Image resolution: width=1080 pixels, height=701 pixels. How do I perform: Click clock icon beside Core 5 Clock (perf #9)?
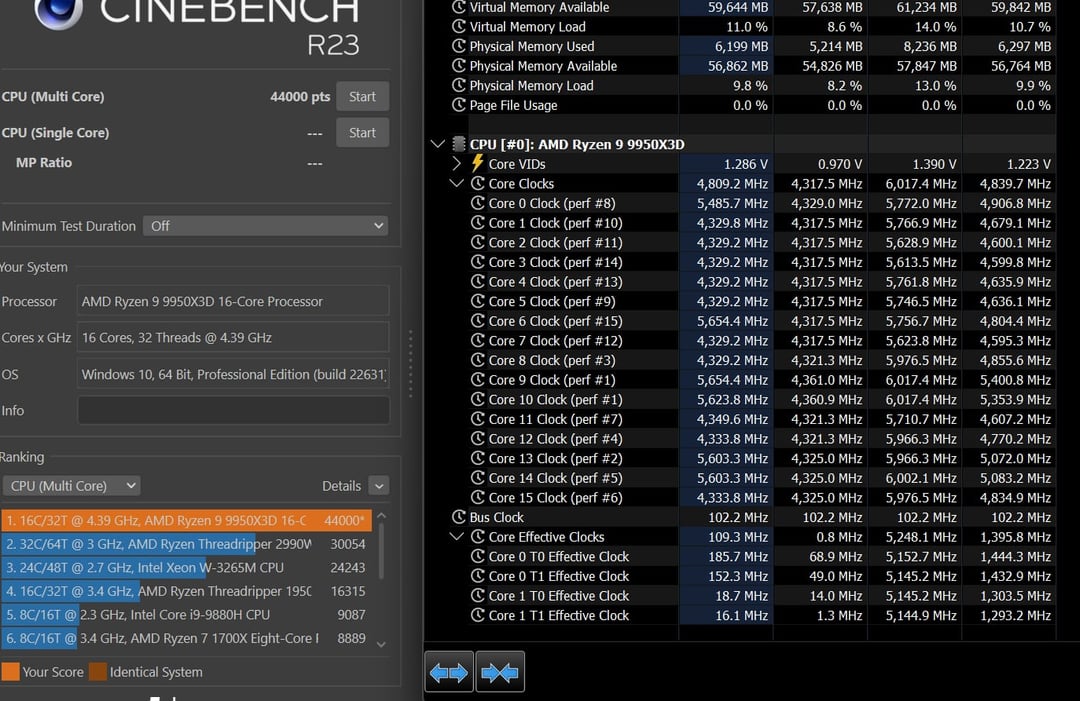pos(478,301)
